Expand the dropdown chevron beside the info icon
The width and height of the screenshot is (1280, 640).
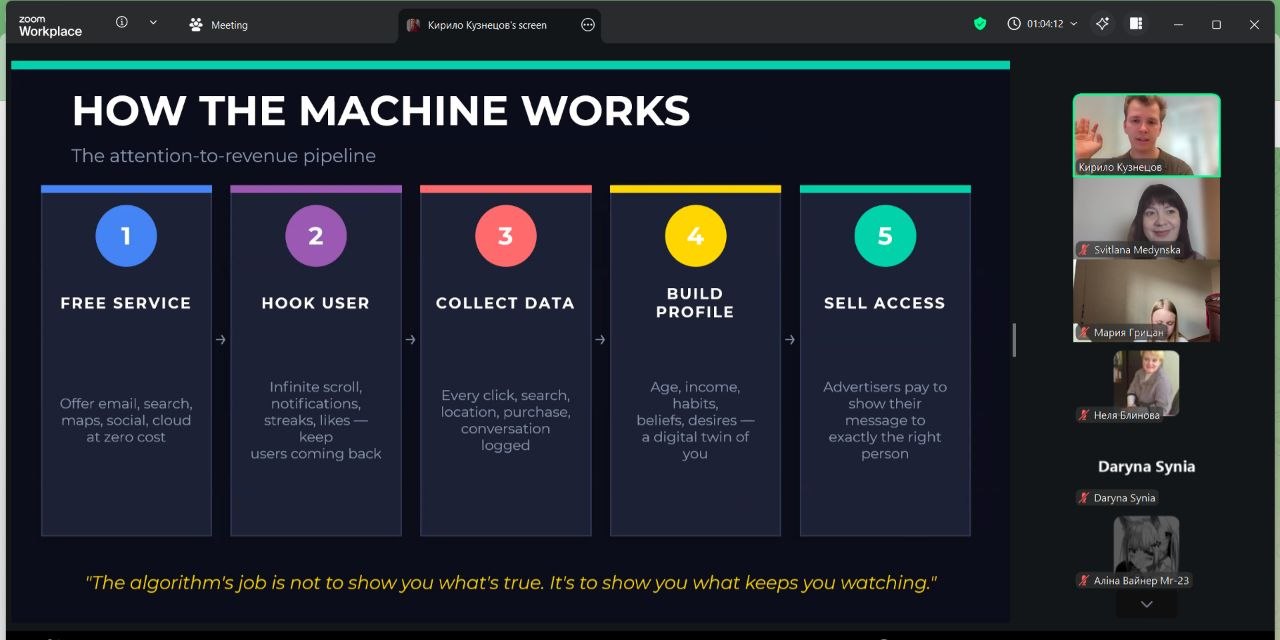(x=153, y=22)
